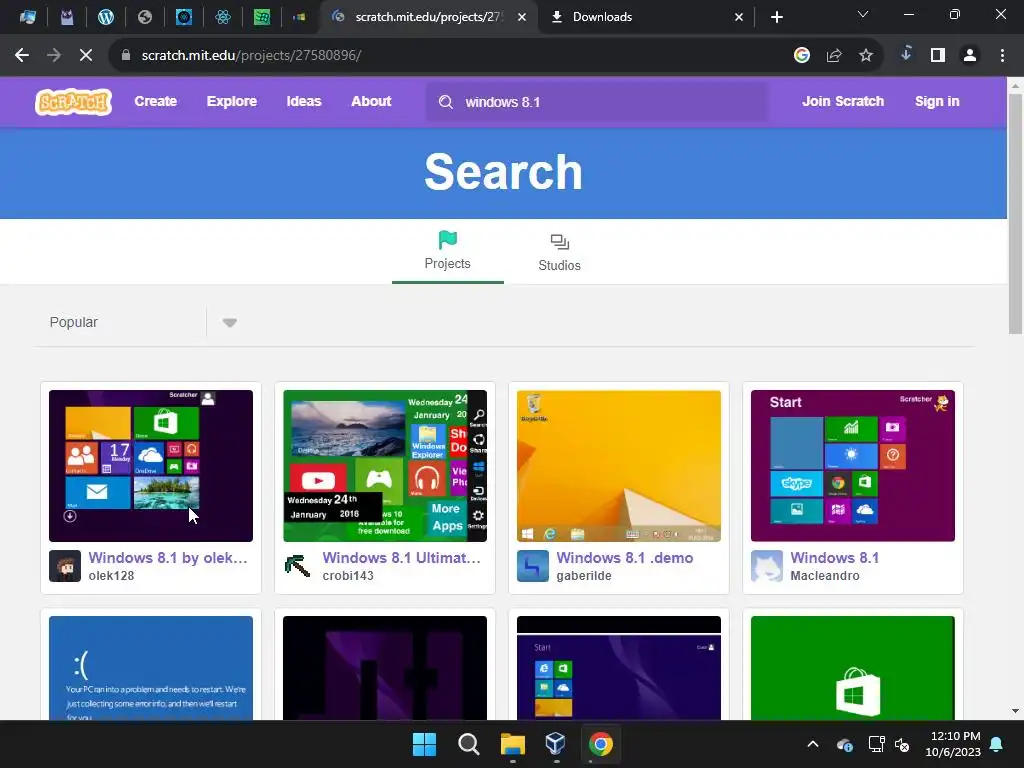
Task: Open the dark purple silhouette project thumbnail
Action: tap(385, 667)
